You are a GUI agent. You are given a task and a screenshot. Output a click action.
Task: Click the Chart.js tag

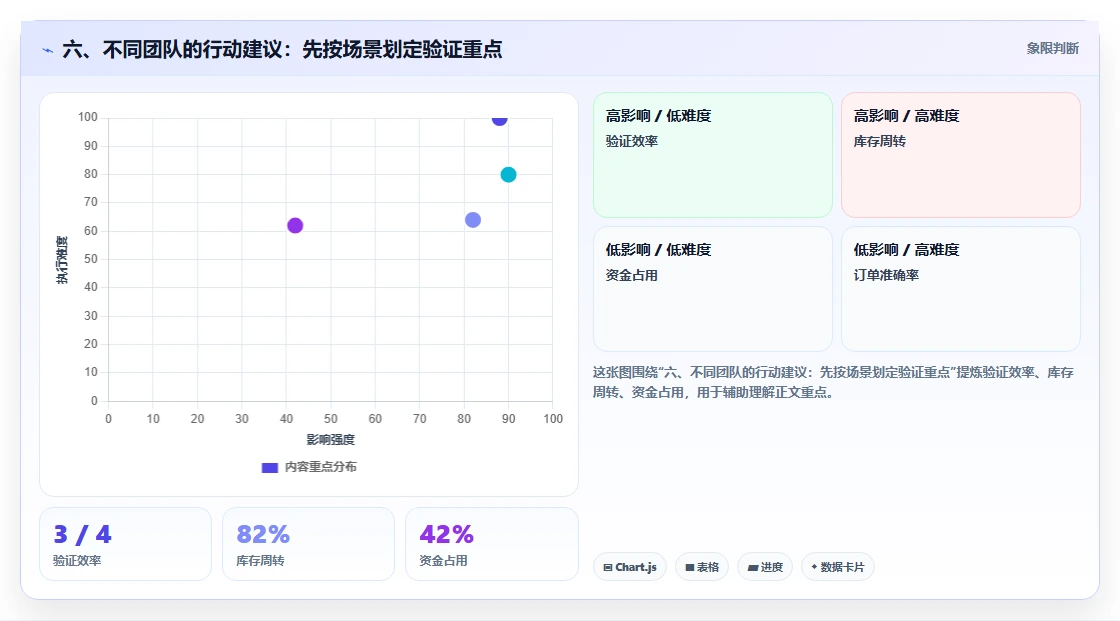click(x=630, y=567)
